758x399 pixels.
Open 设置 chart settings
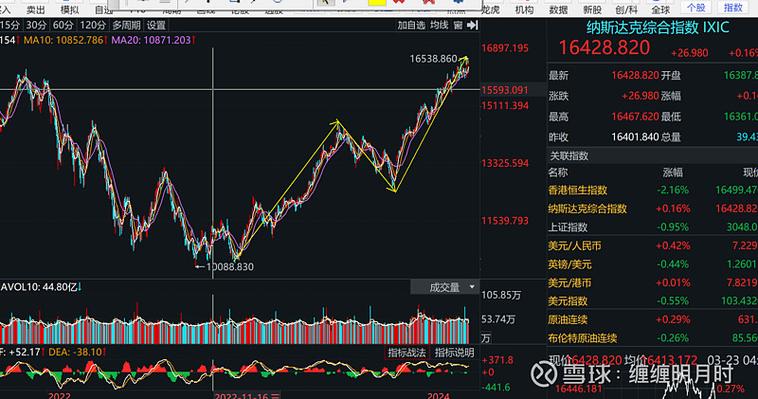(156, 25)
